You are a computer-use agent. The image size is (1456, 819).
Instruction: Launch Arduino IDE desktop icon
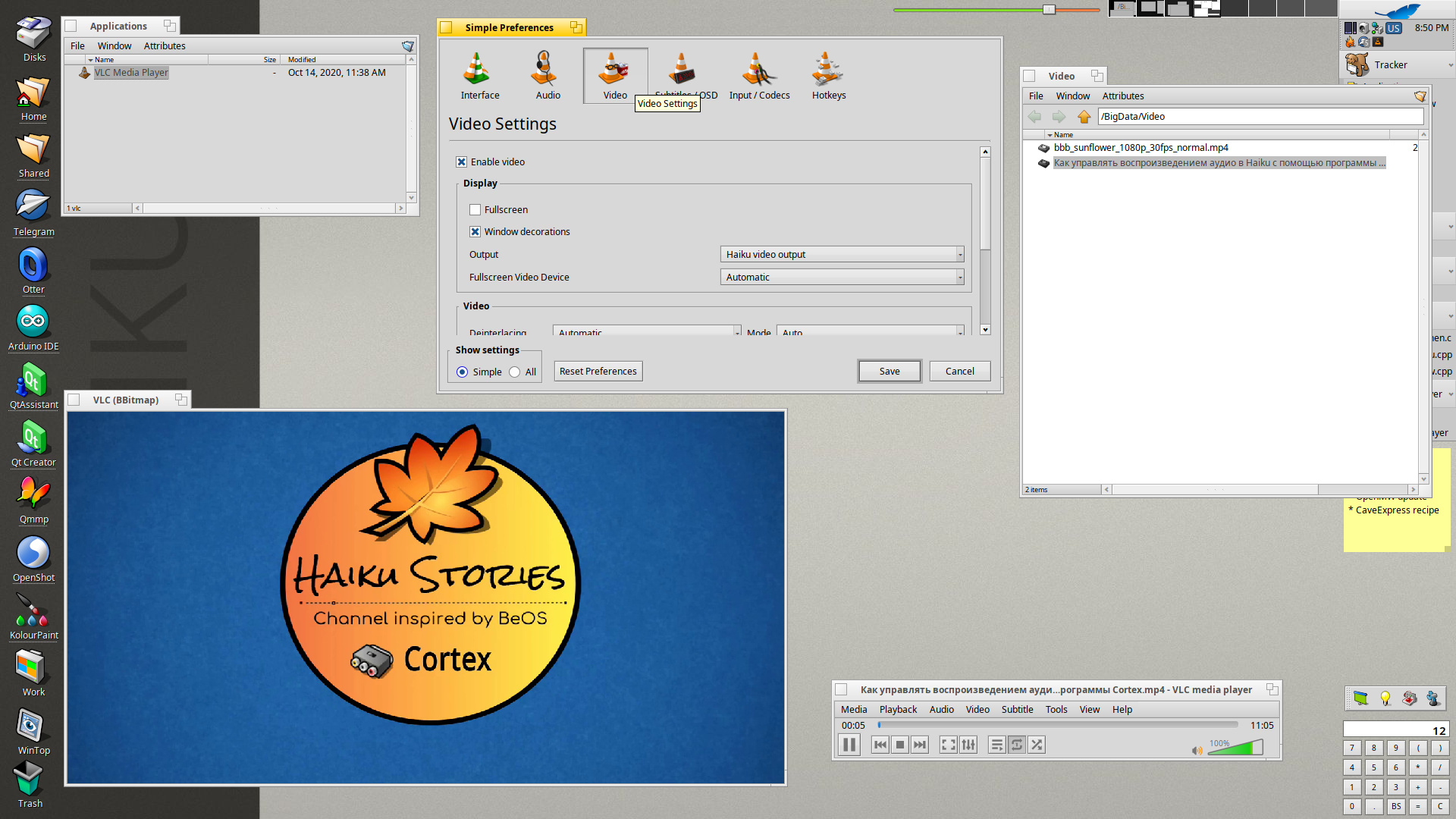33,328
